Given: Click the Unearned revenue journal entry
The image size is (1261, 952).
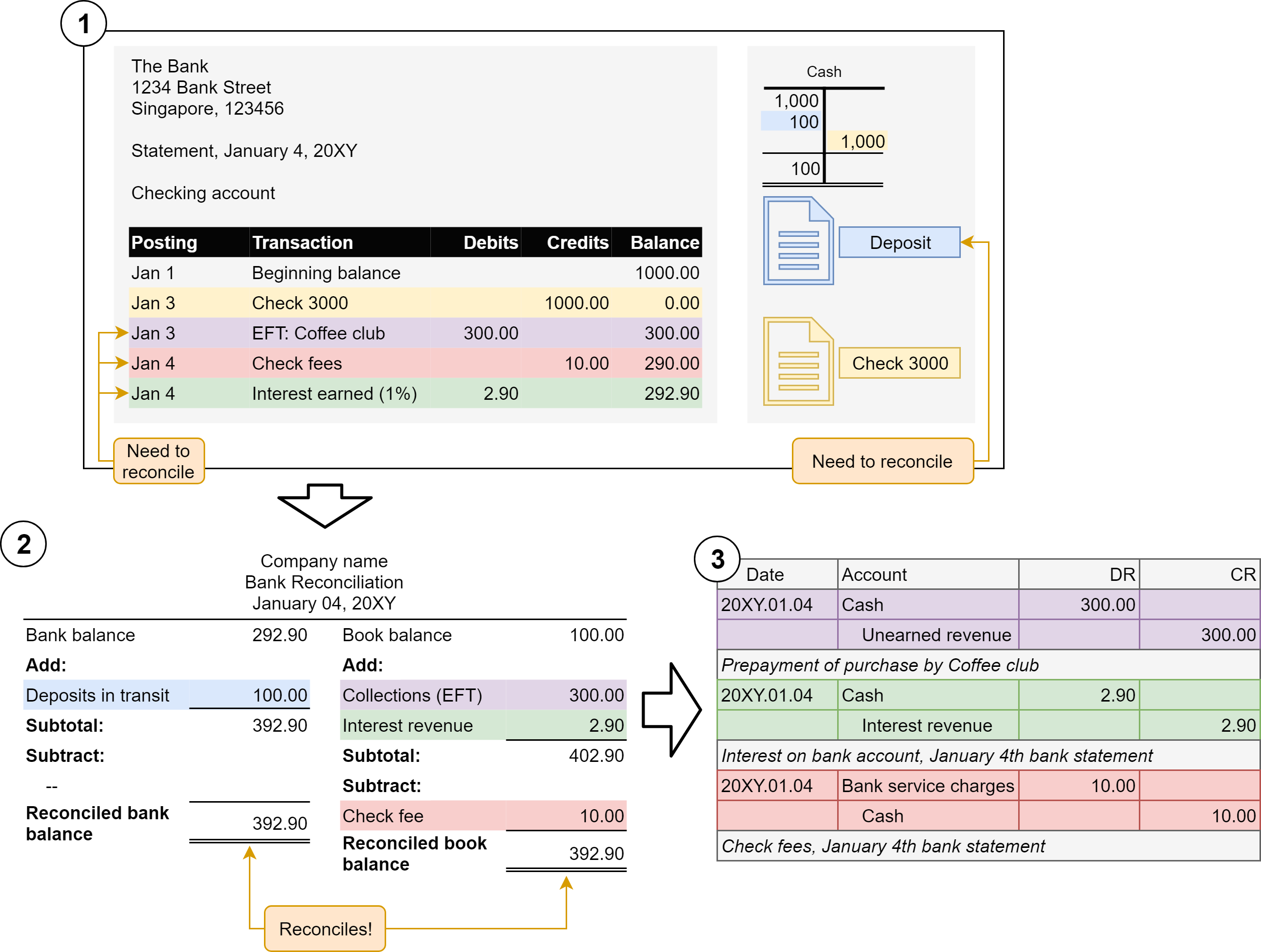Looking at the screenshot, I should tap(936, 635).
